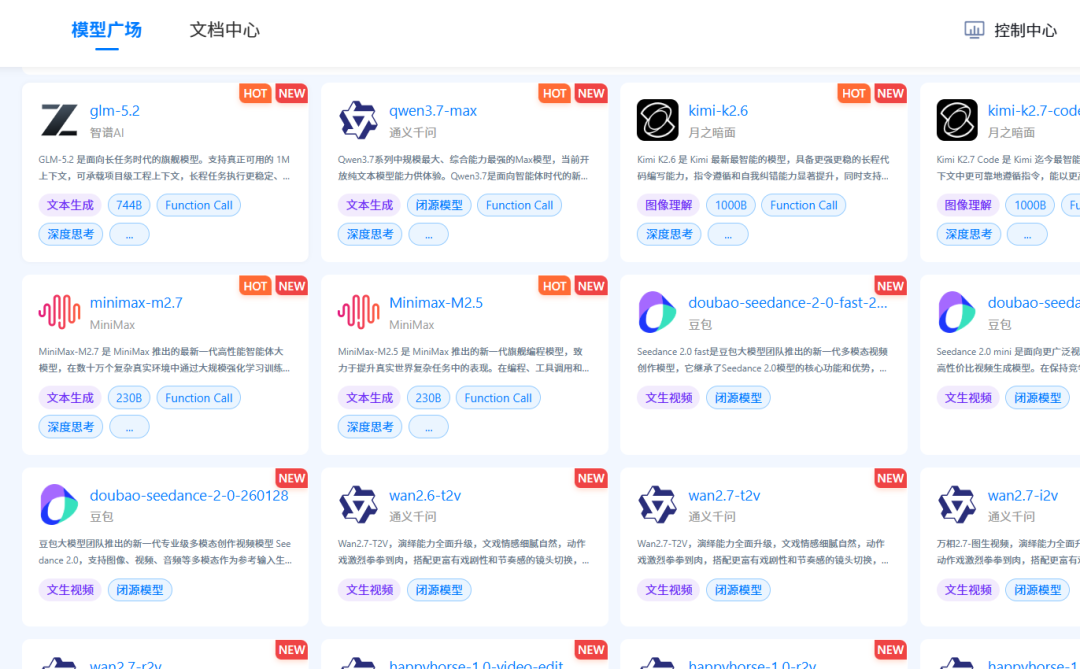
Task: Click the NEW badge on wan2.7-t2v card
Action: pos(890,478)
